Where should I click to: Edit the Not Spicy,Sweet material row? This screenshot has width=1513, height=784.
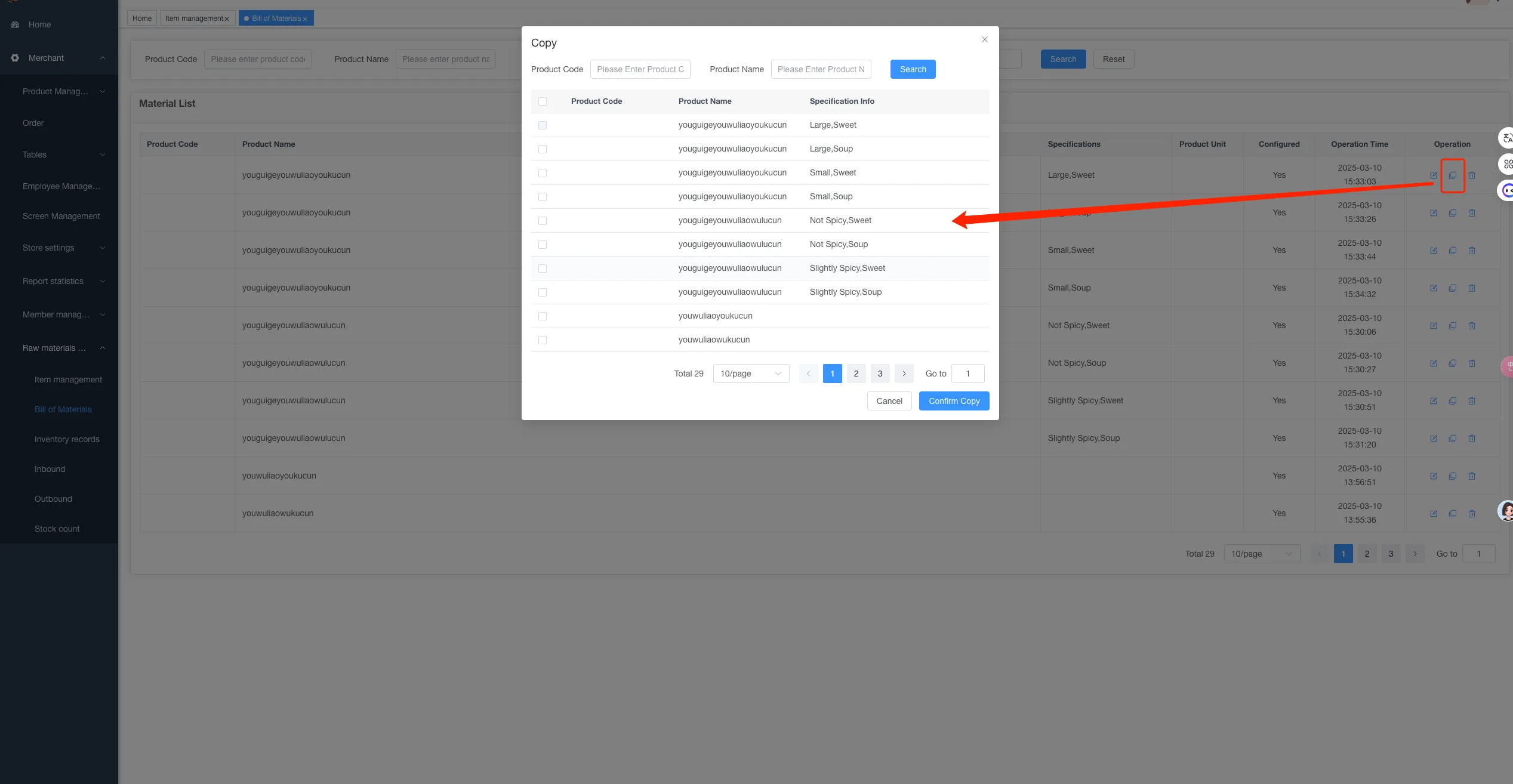pyautogui.click(x=1433, y=326)
